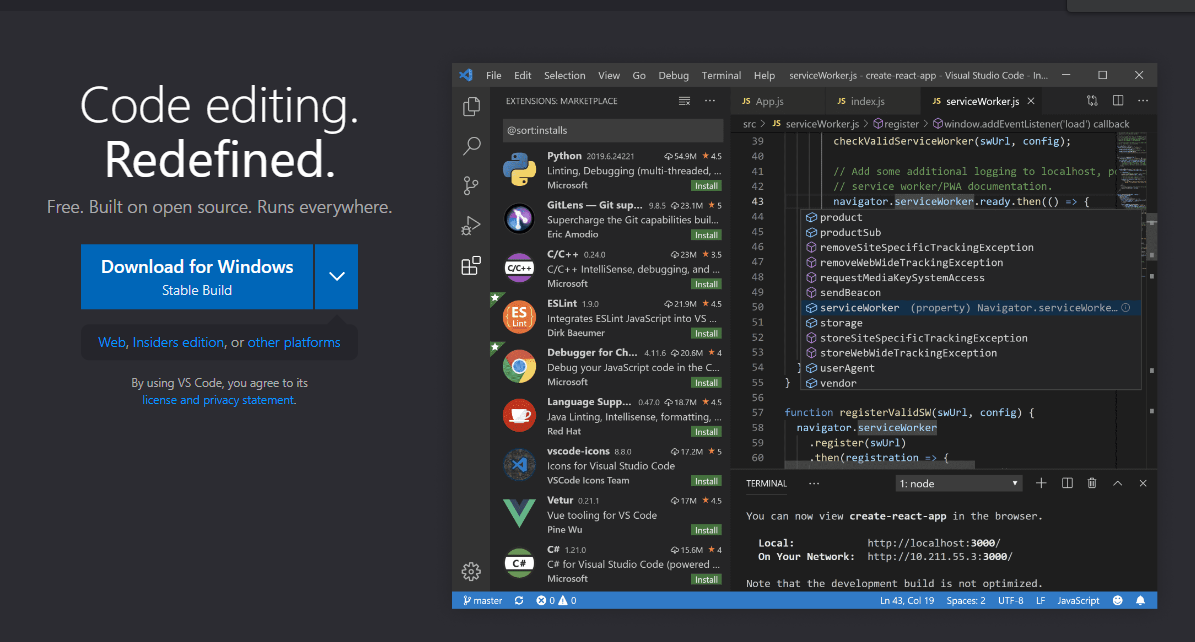Image resolution: width=1195 pixels, height=642 pixels.
Task: Open the Manage gear icon in activity bar
Action: click(471, 571)
